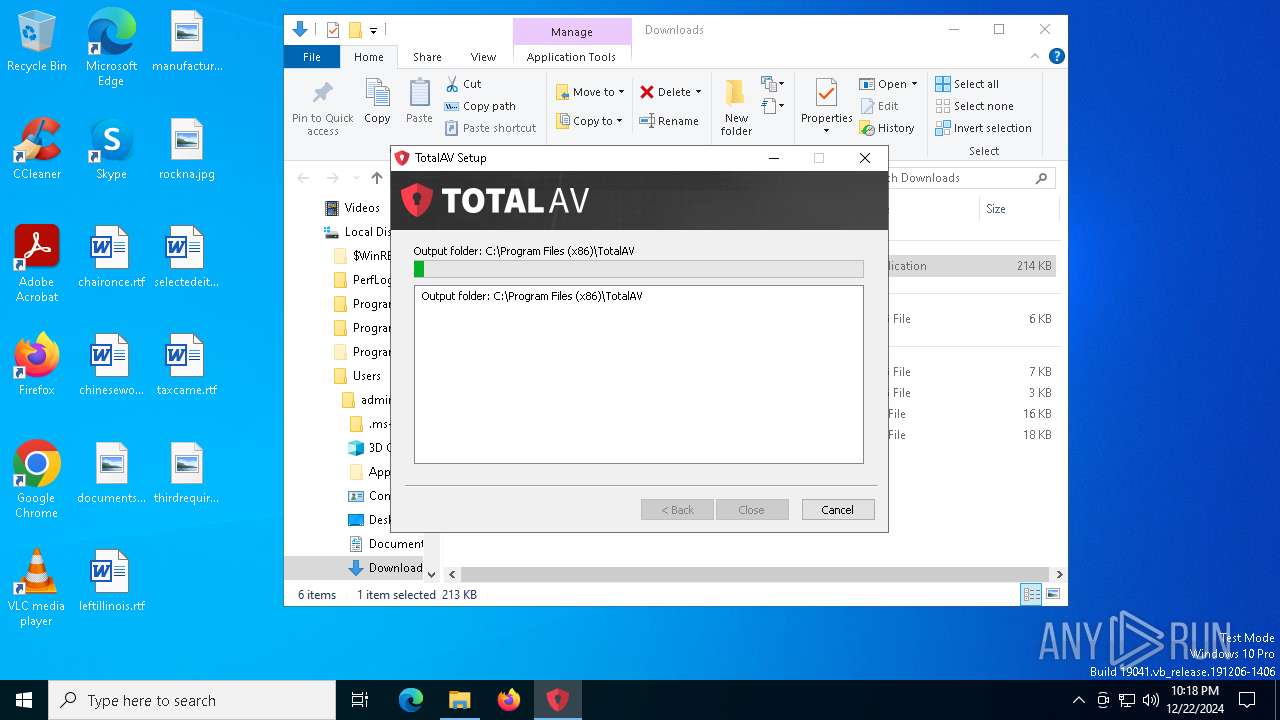Select the manufactur... image file on desktop
This screenshot has height=720, width=1280.
coord(187,42)
